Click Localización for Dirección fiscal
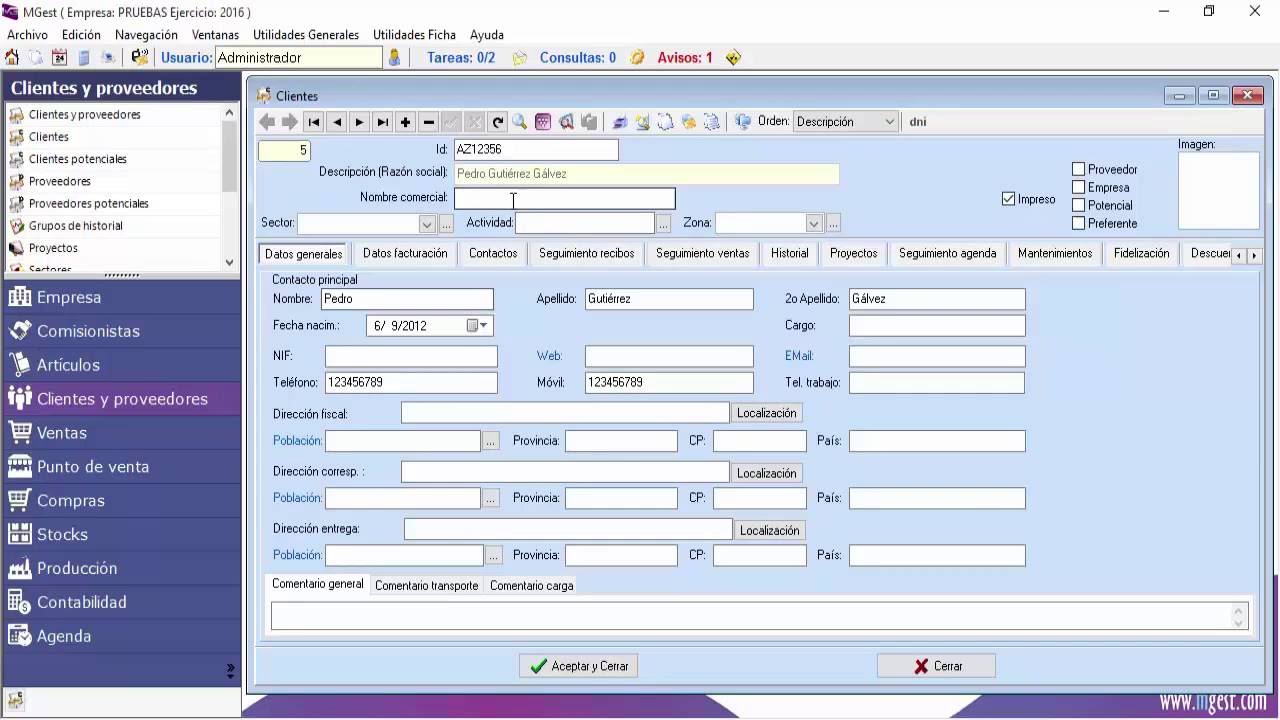The width and height of the screenshot is (1280, 720). pos(767,413)
